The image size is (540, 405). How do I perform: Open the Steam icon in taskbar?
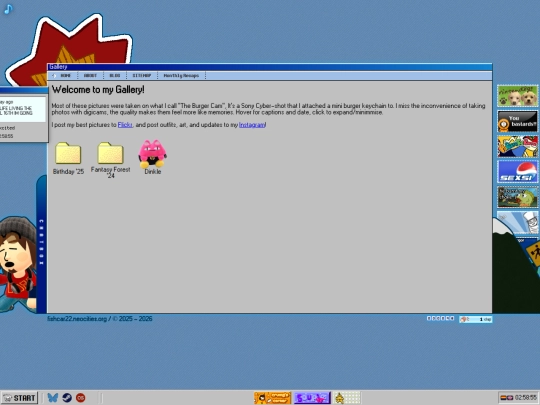[x=67, y=398]
